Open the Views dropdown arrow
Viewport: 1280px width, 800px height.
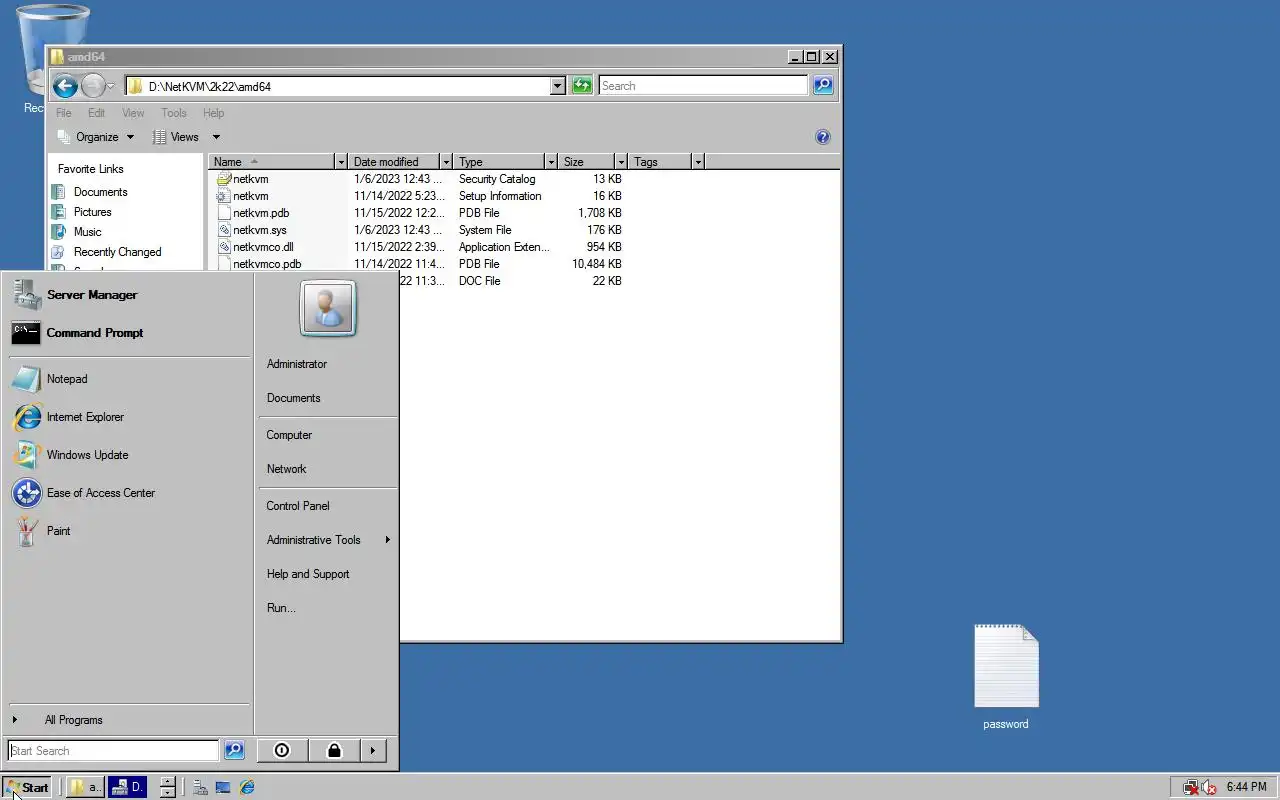[215, 137]
